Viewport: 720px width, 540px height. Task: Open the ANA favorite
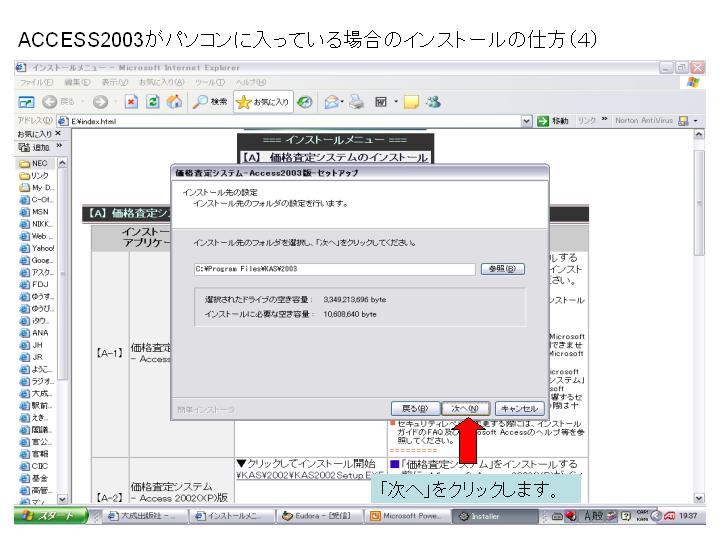pyautogui.click(x=34, y=332)
